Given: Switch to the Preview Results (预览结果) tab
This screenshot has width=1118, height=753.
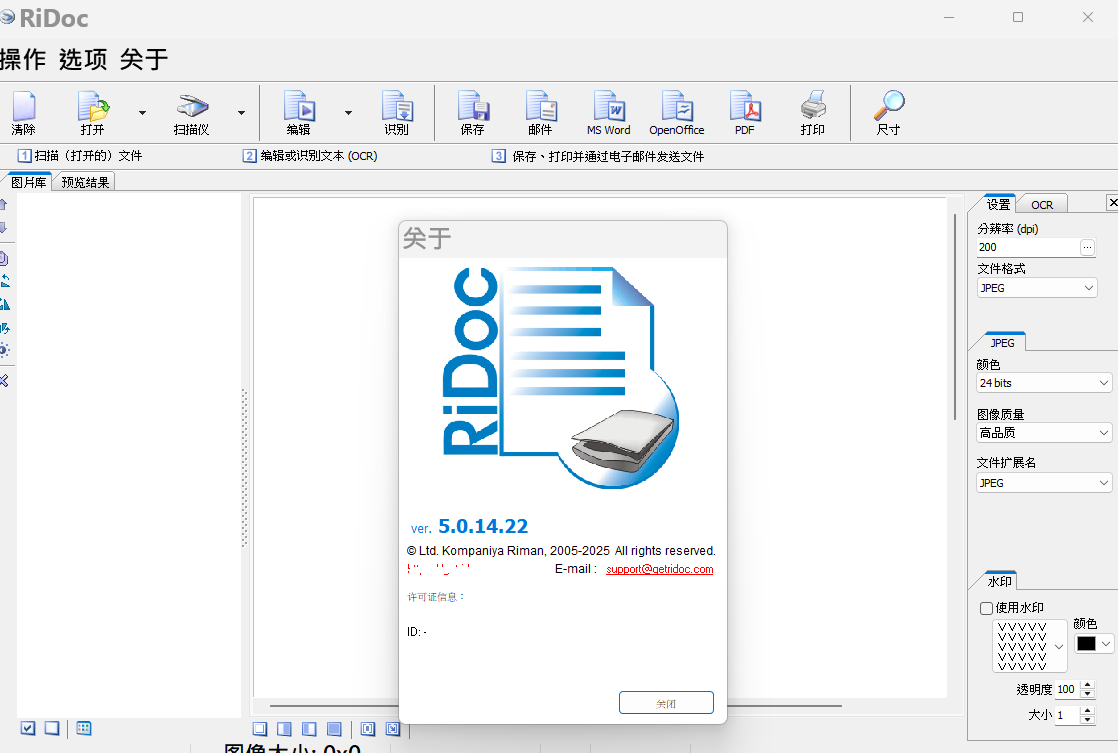Looking at the screenshot, I should click(85, 182).
